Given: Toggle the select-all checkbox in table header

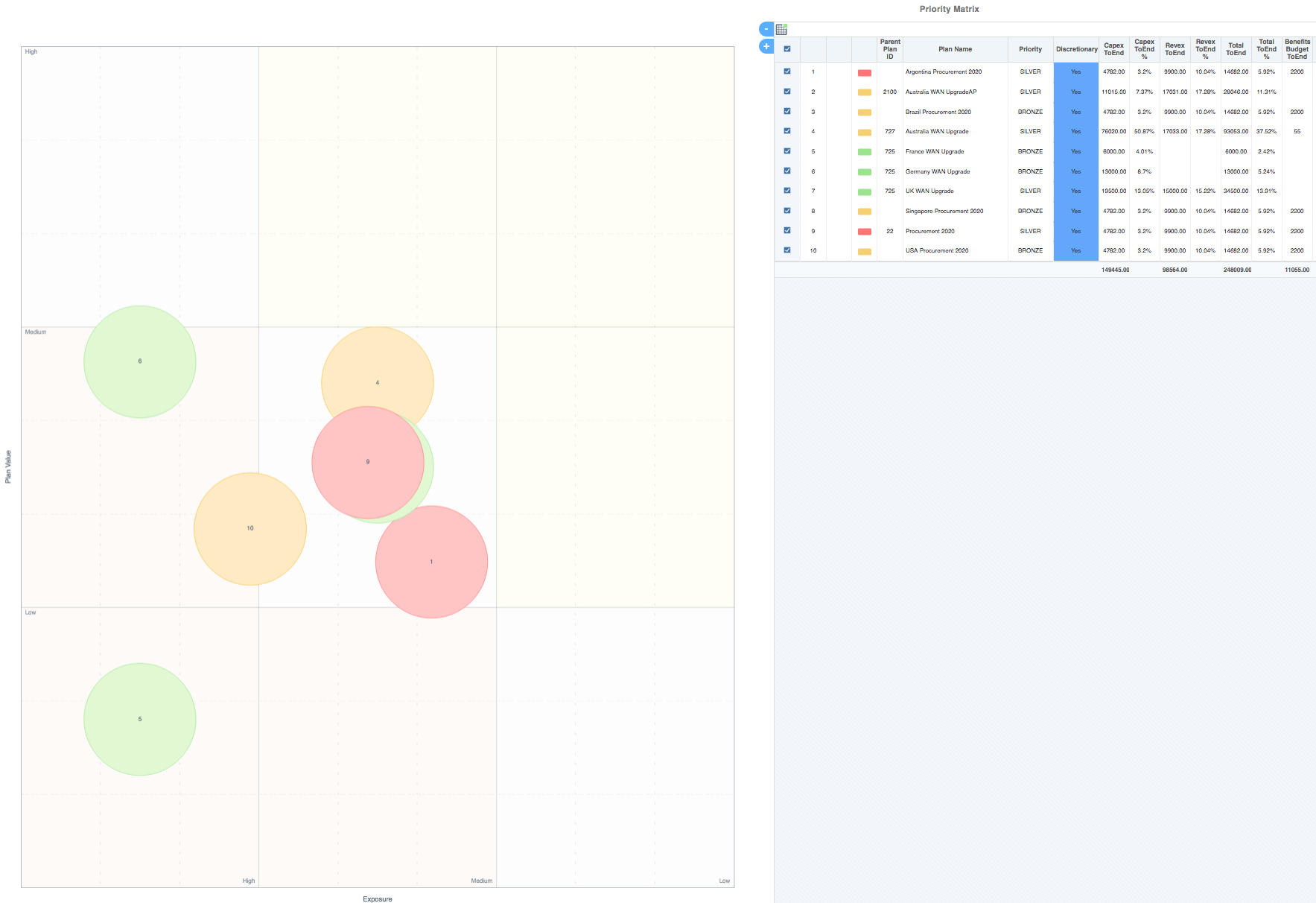Looking at the screenshot, I should 787,49.
